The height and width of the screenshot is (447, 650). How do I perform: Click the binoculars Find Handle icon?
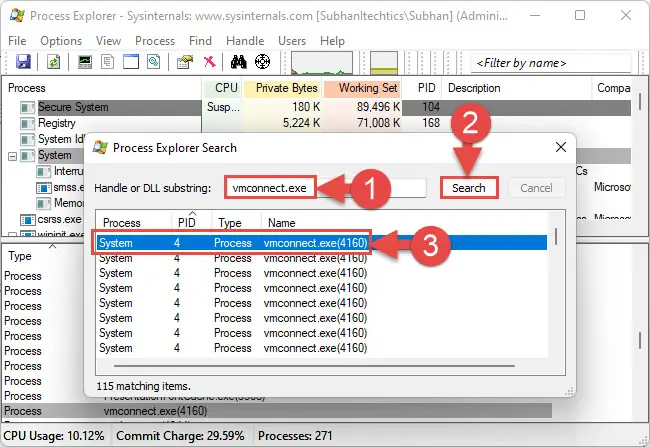click(238, 62)
